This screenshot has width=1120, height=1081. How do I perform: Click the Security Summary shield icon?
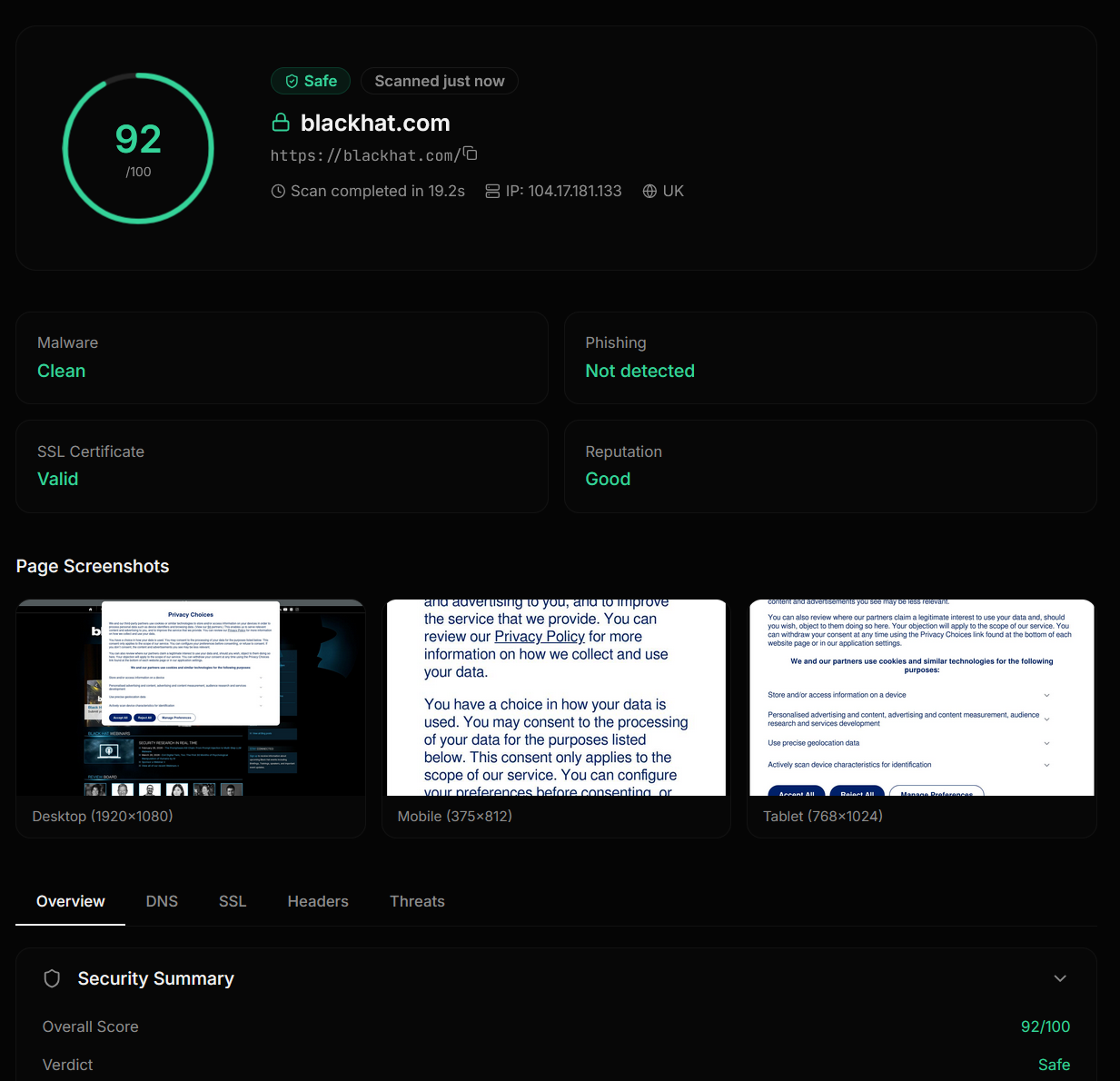tap(53, 978)
